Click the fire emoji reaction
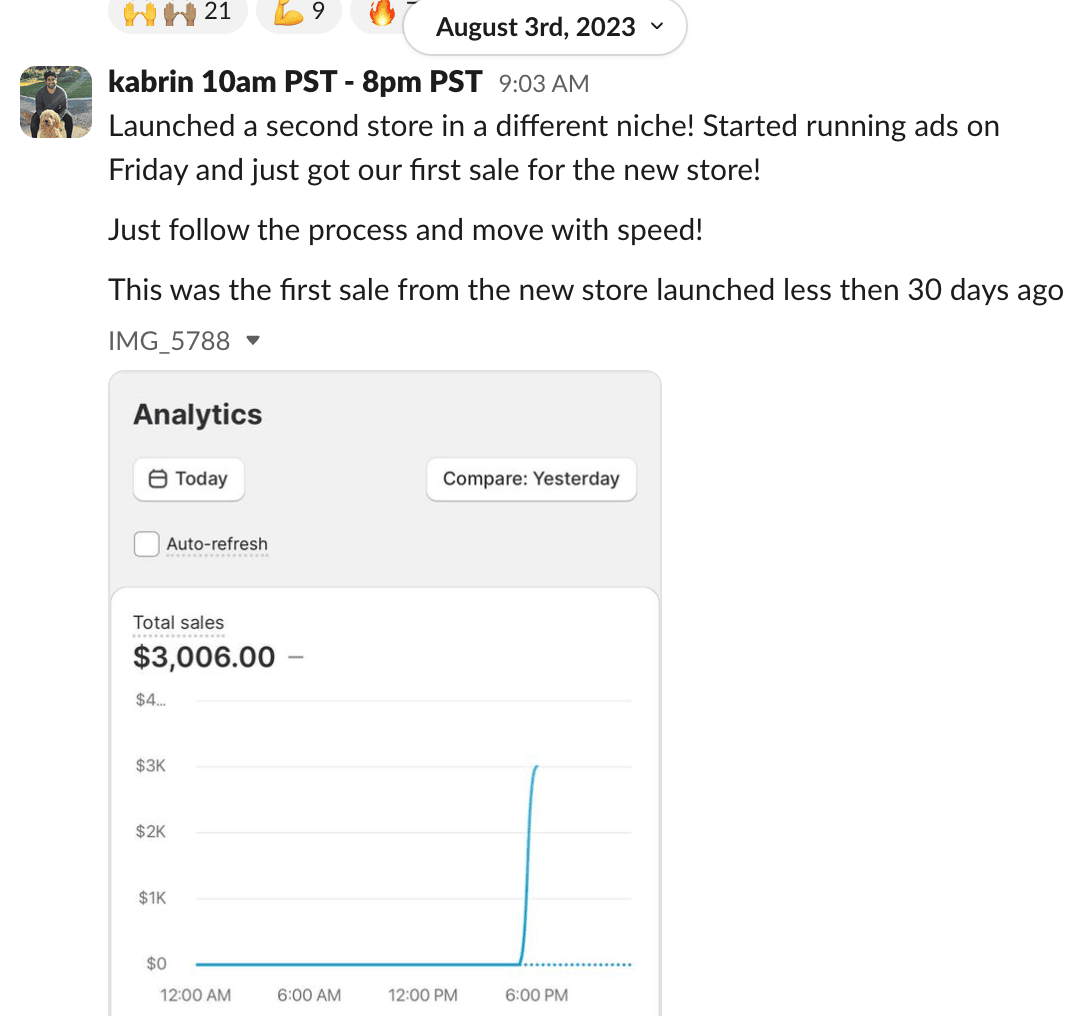The image size is (1086, 1016). tap(382, 13)
